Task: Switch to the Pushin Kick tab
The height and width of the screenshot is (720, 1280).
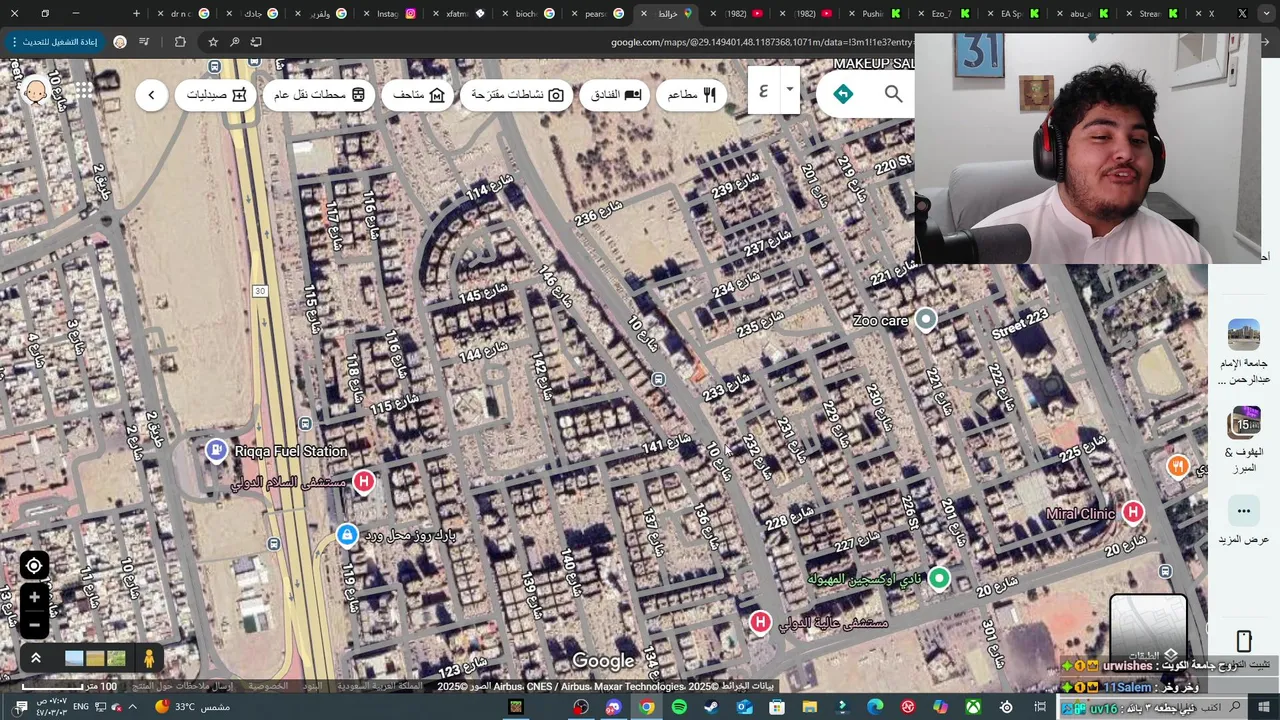Action: pos(872,14)
